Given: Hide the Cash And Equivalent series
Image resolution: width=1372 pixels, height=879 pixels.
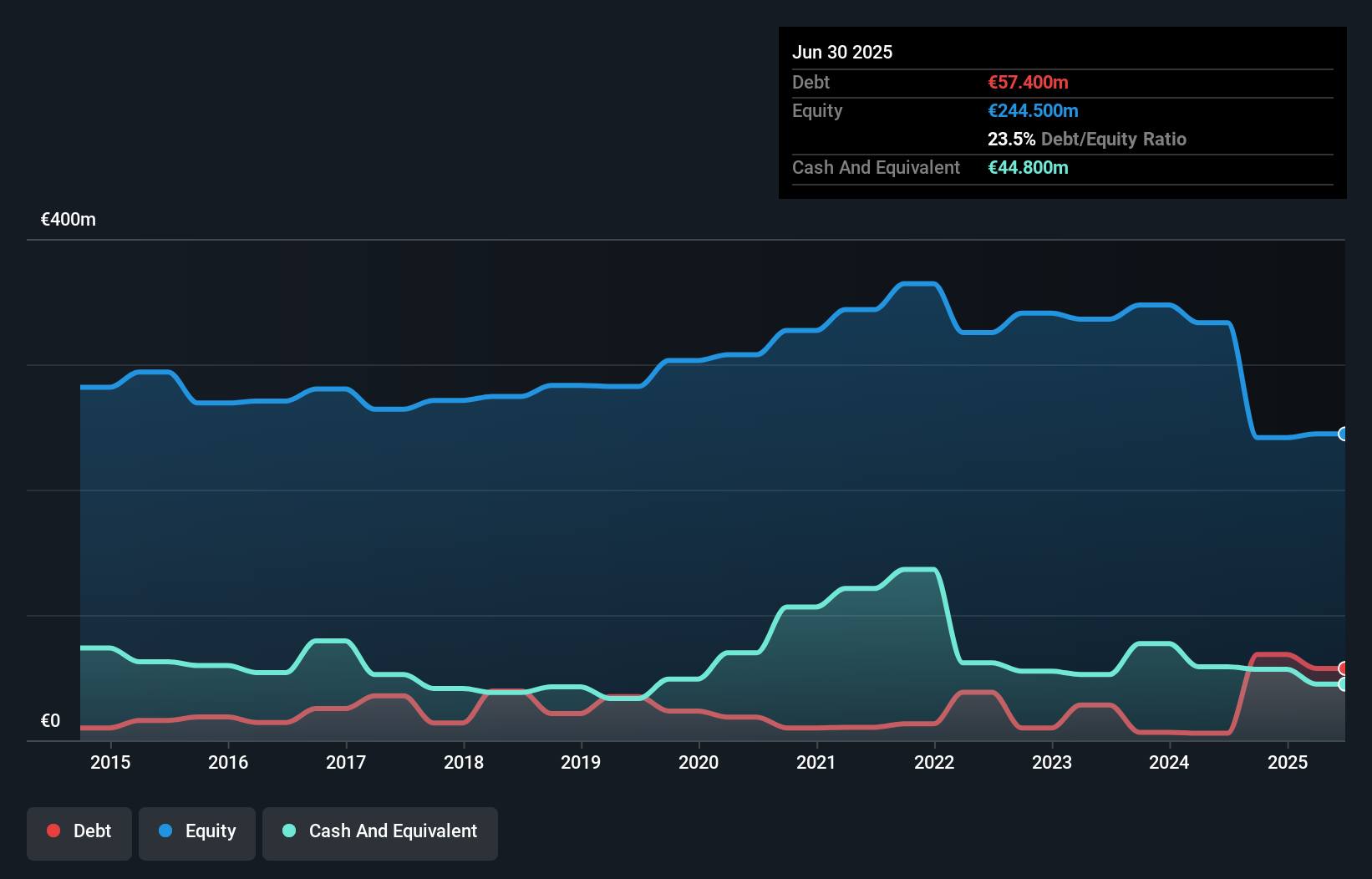Looking at the screenshot, I should pos(380,832).
